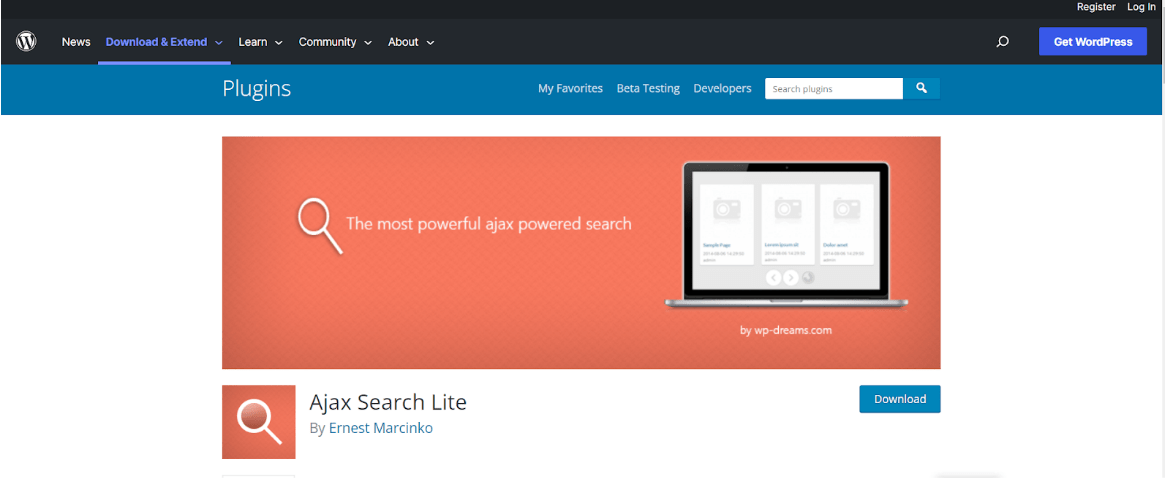Screen dimensions: 1165x478
Task: Focus the Search plugins input field
Action: [x=834, y=88]
